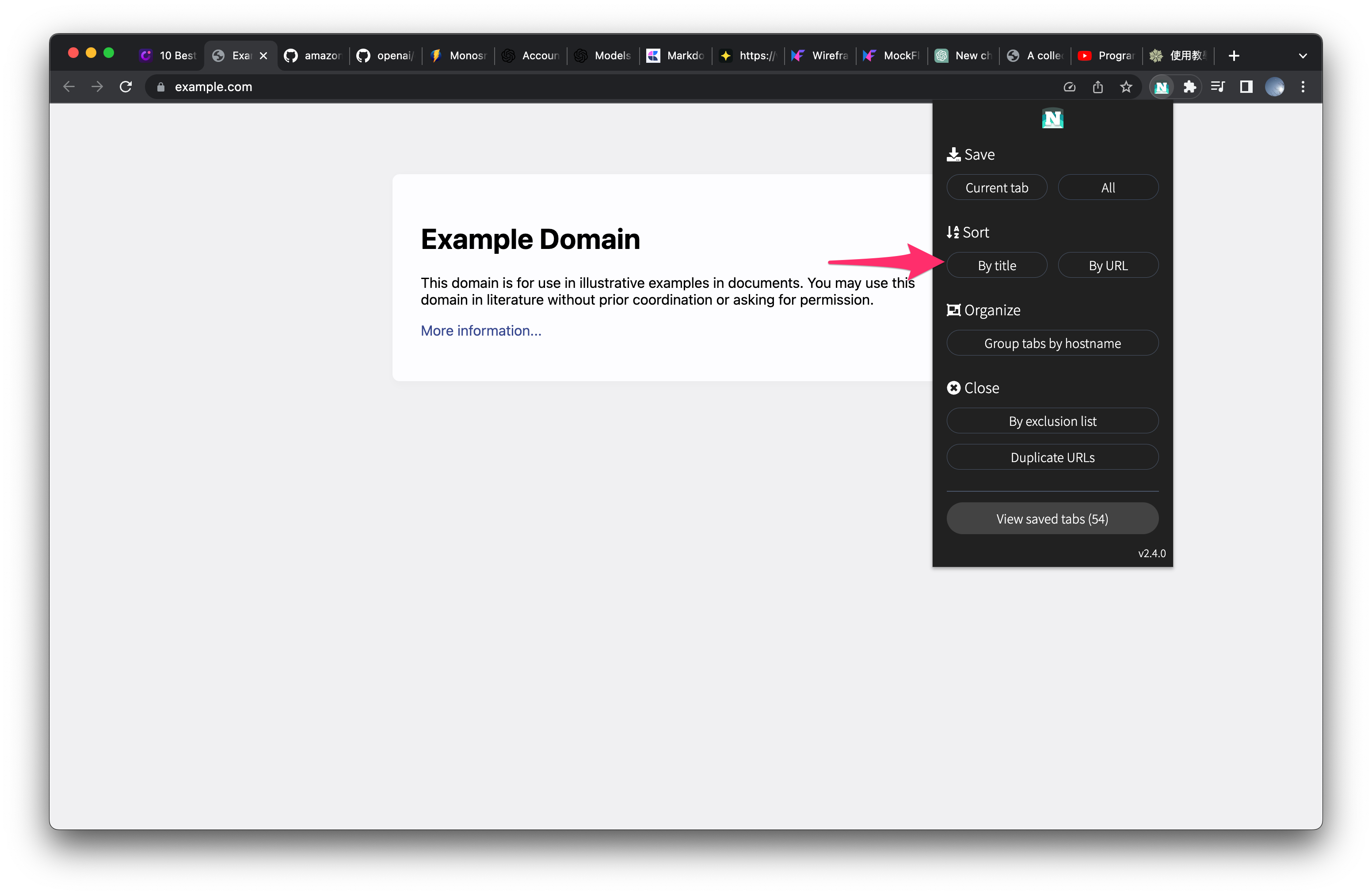The height and width of the screenshot is (895, 1372).
Task: Click the browser forward arrow
Action: click(x=97, y=87)
